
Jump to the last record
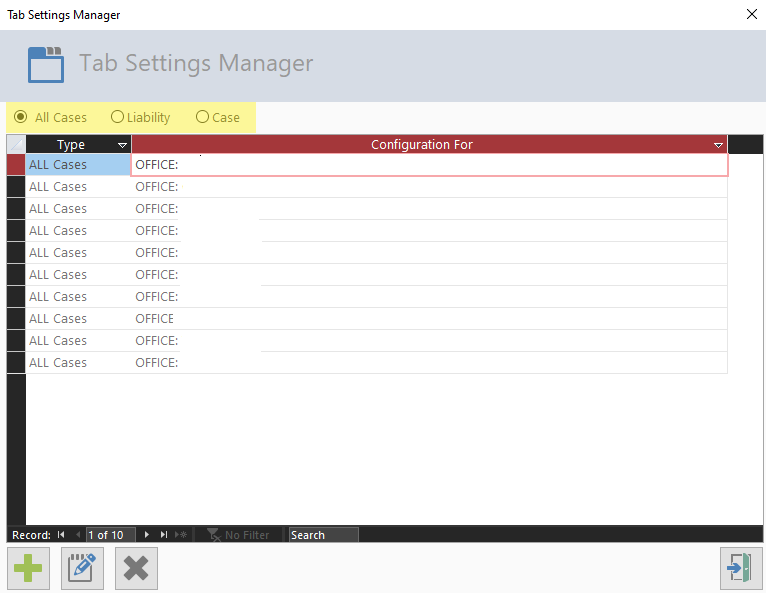tap(164, 535)
